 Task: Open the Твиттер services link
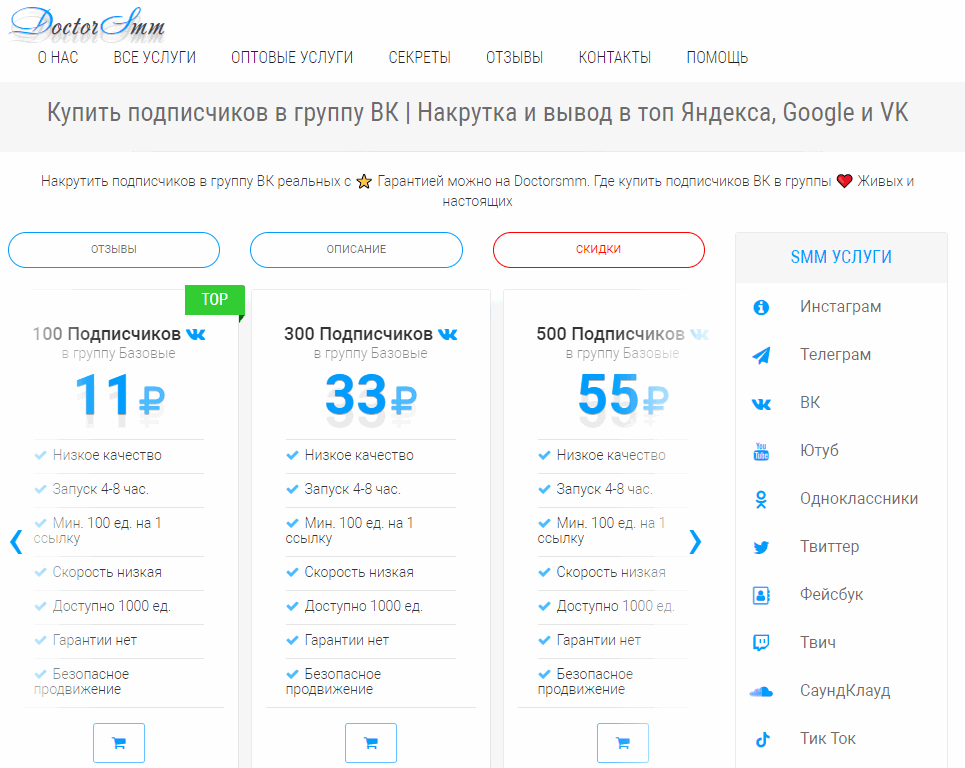829,546
